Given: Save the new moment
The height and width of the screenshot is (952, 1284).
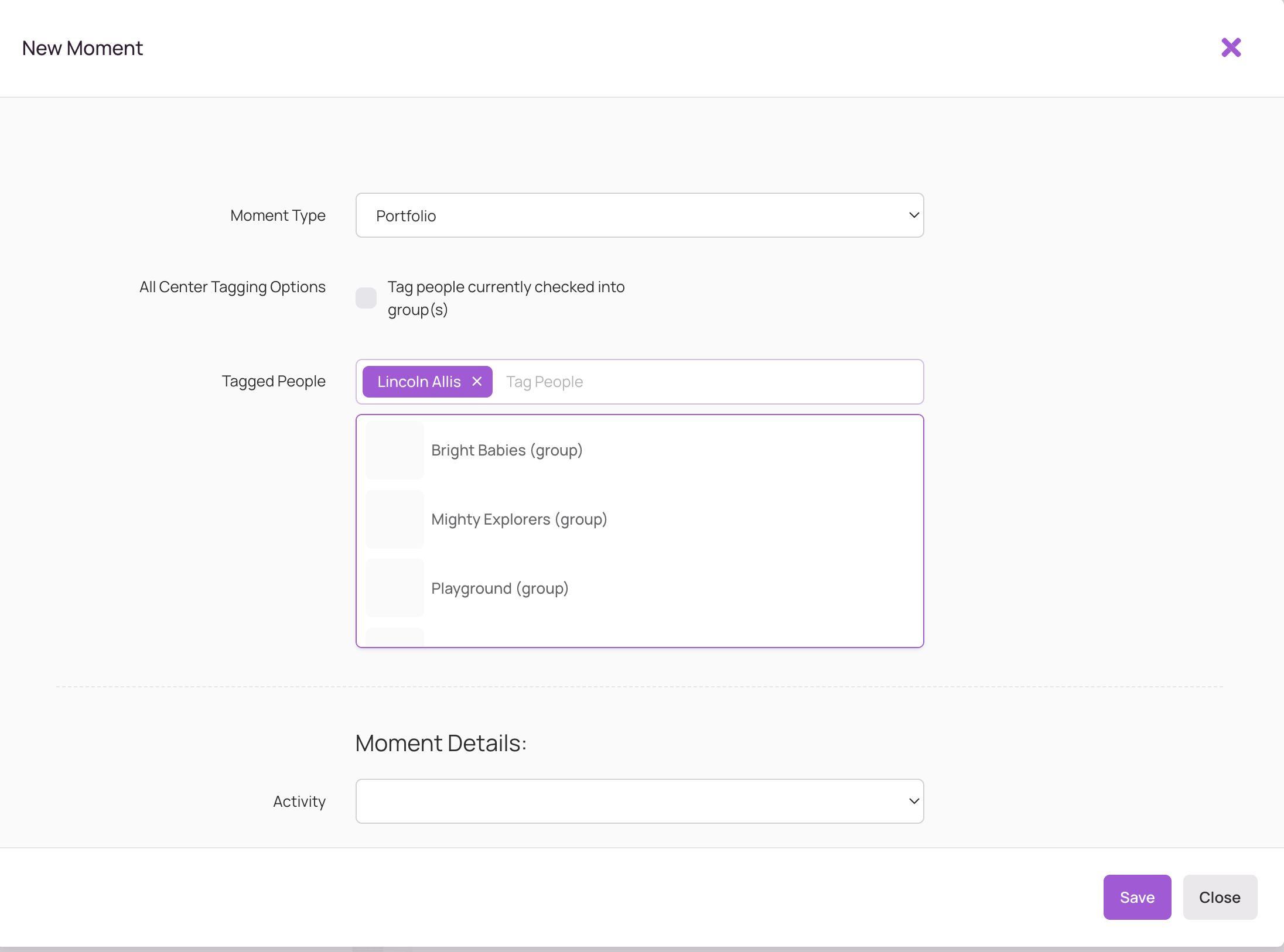Looking at the screenshot, I should [x=1136, y=897].
